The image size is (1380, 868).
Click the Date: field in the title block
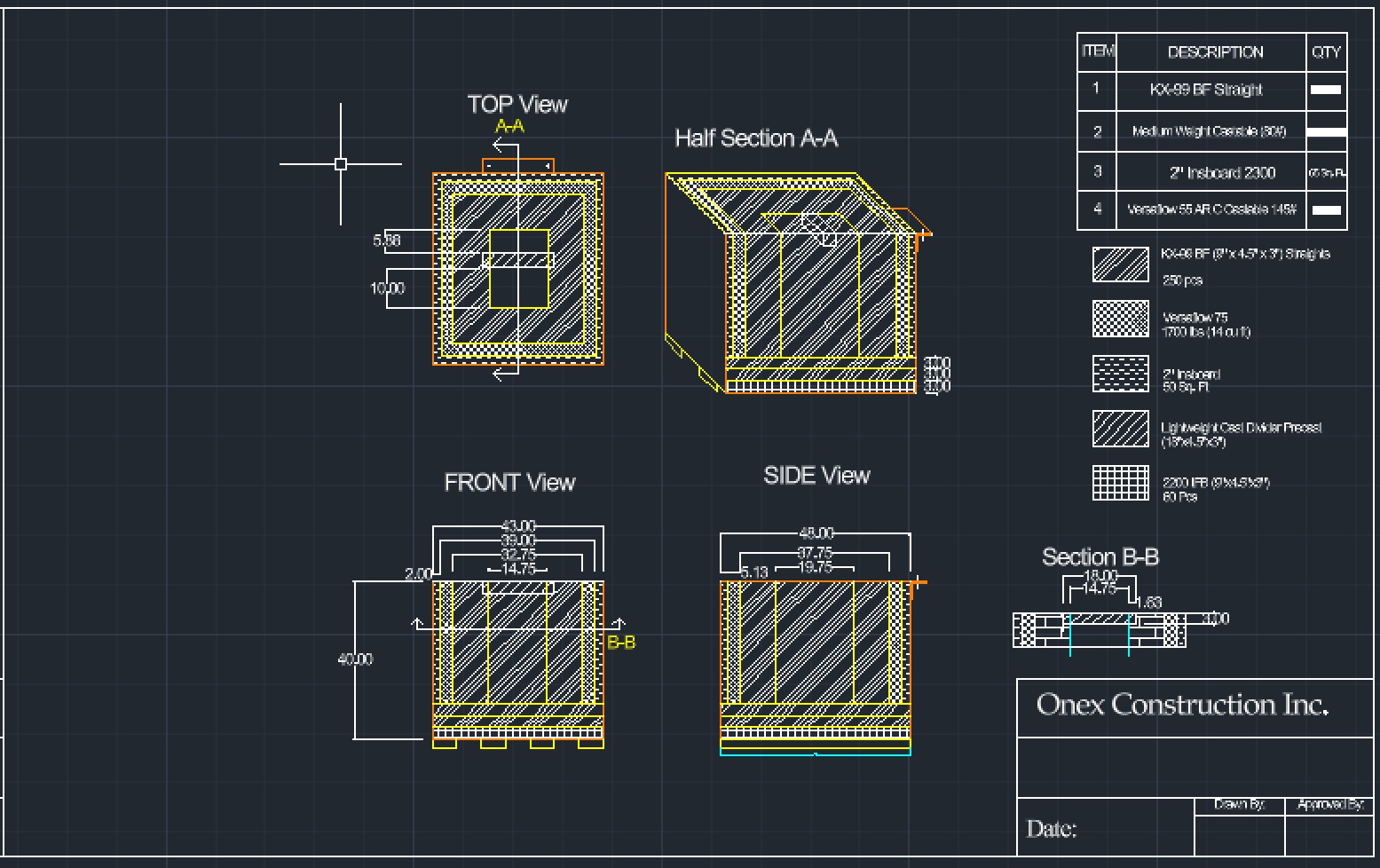coord(1052,829)
